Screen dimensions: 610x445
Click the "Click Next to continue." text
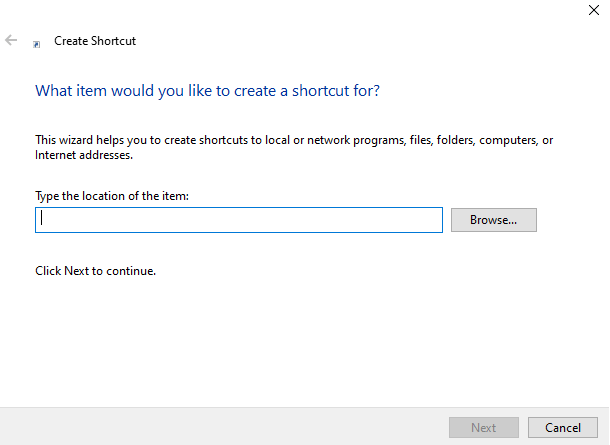tap(96, 271)
